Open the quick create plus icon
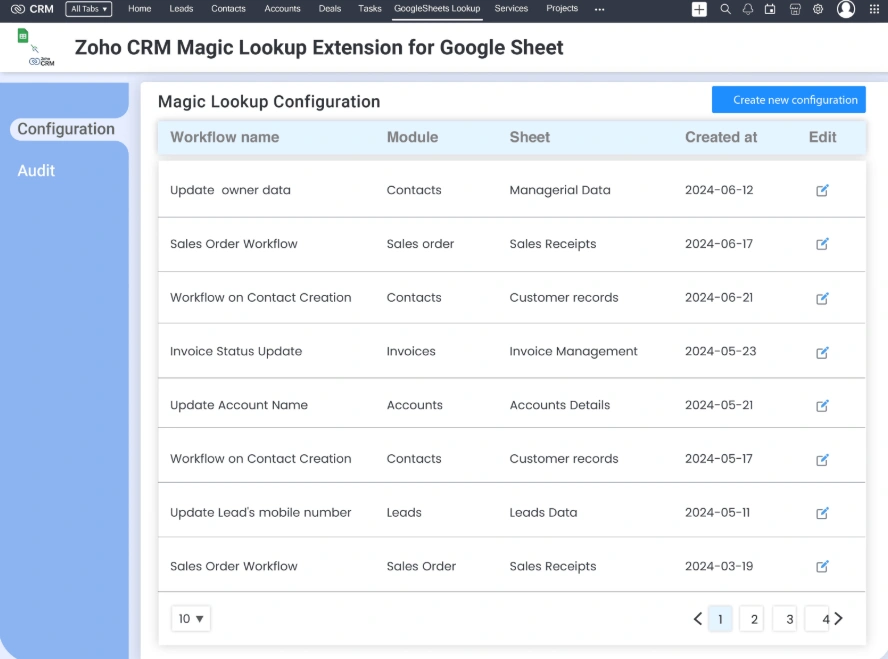The image size is (888, 659). pyautogui.click(x=699, y=9)
